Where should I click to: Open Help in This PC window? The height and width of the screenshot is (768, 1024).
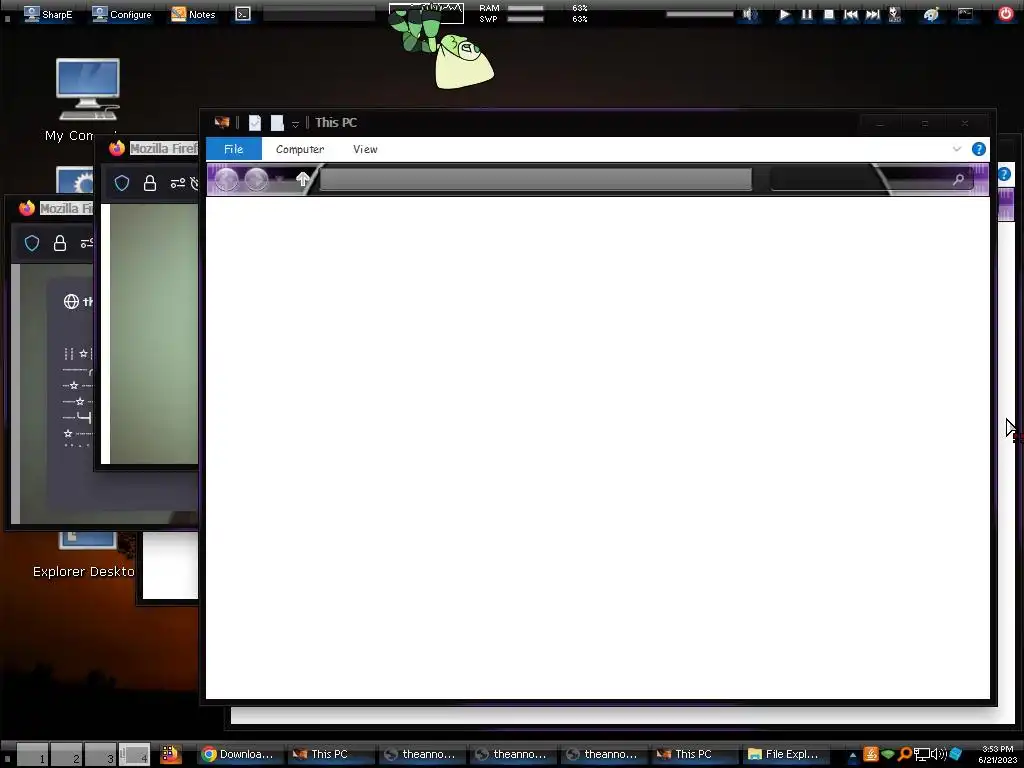tap(978, 149)
